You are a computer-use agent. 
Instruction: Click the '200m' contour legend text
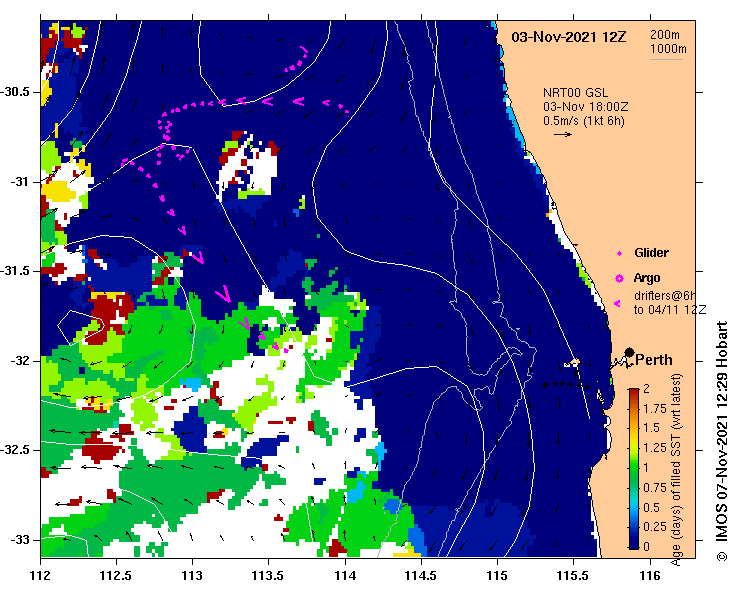665,34
